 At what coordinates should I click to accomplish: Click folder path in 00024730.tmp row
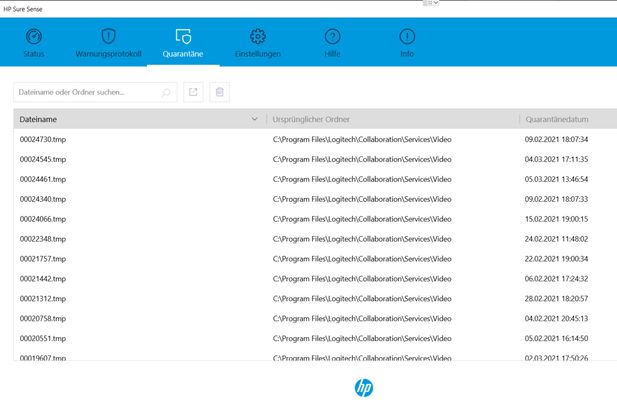coord(362,139)
